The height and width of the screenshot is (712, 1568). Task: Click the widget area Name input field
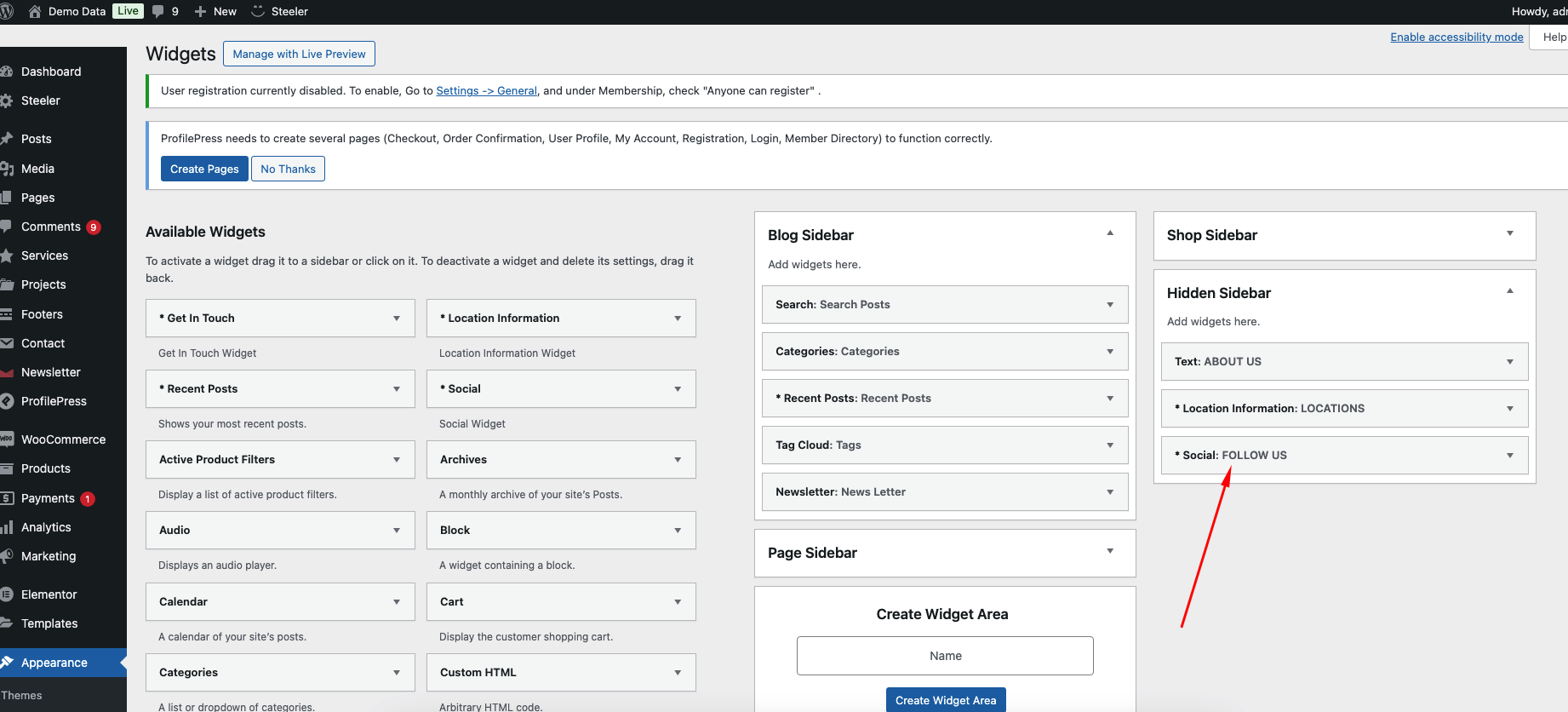click(945, 656)
